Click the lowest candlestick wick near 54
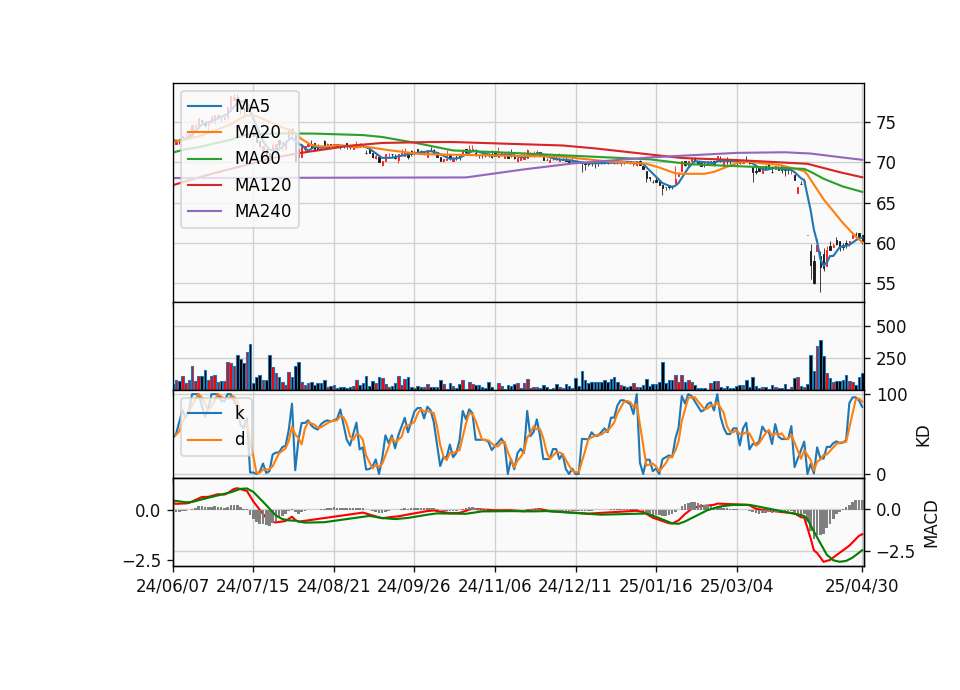Screen dimensions: 960x690 coord(820,279)
